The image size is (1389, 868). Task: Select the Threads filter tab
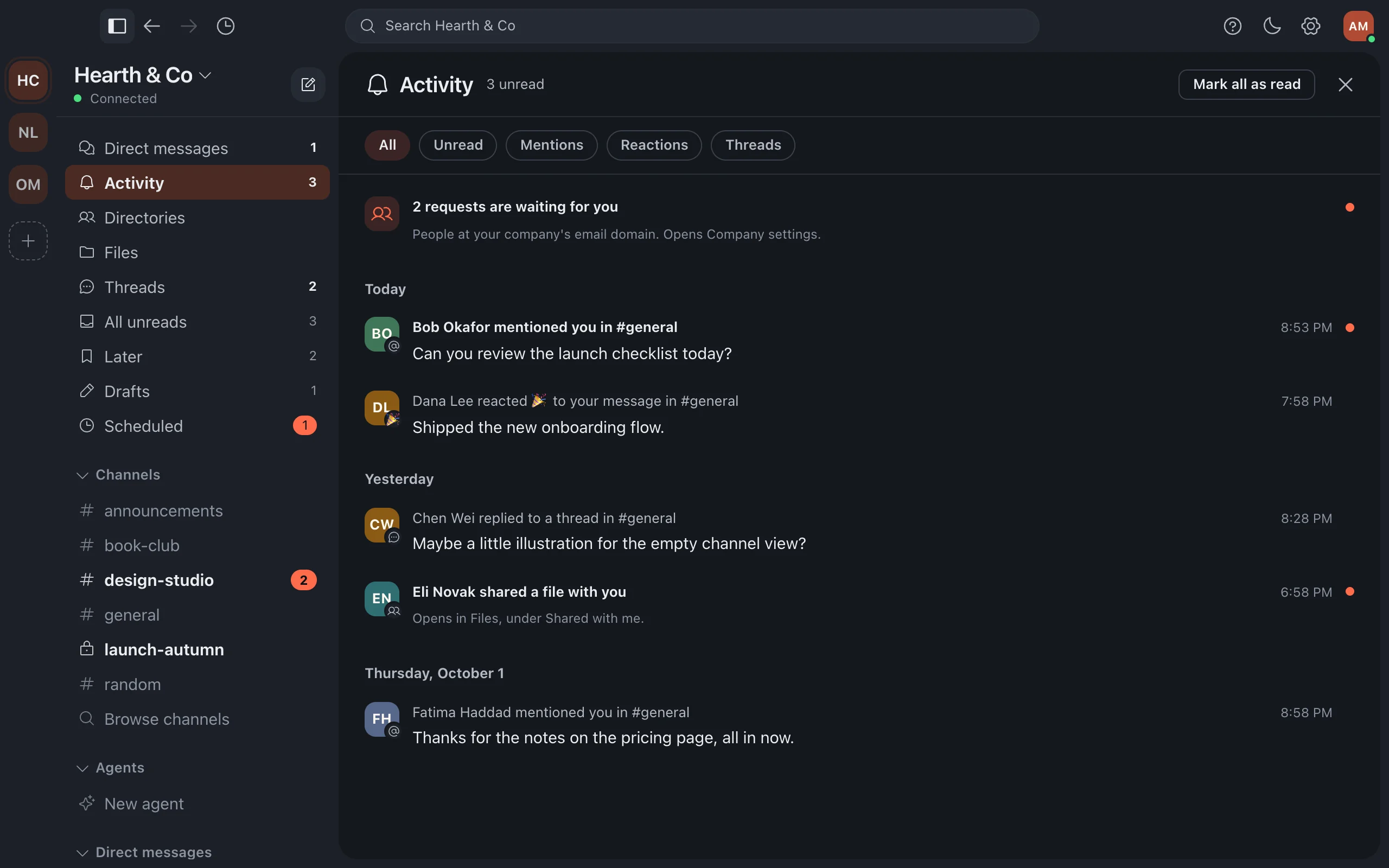point(753,145)
